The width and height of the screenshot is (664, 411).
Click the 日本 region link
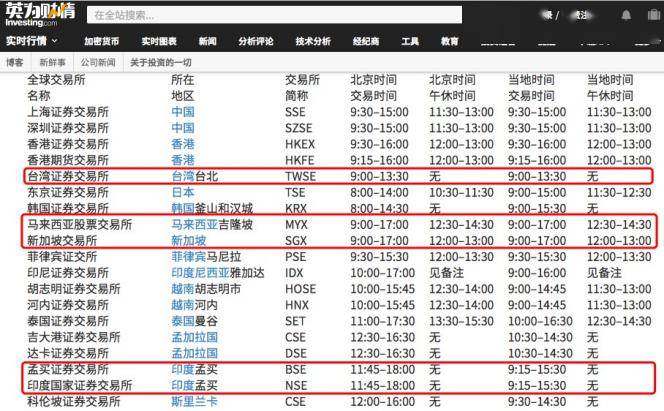click(x=183, y=193)
